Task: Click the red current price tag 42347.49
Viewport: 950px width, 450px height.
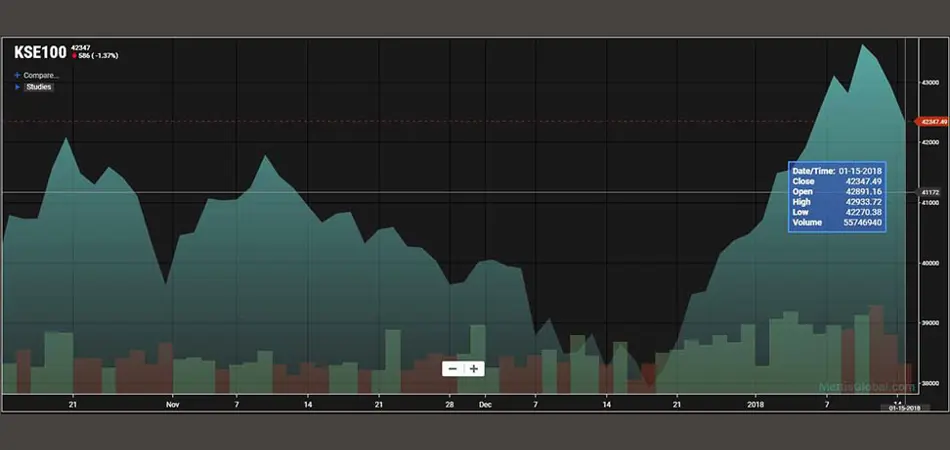Action: pos(932,121)
